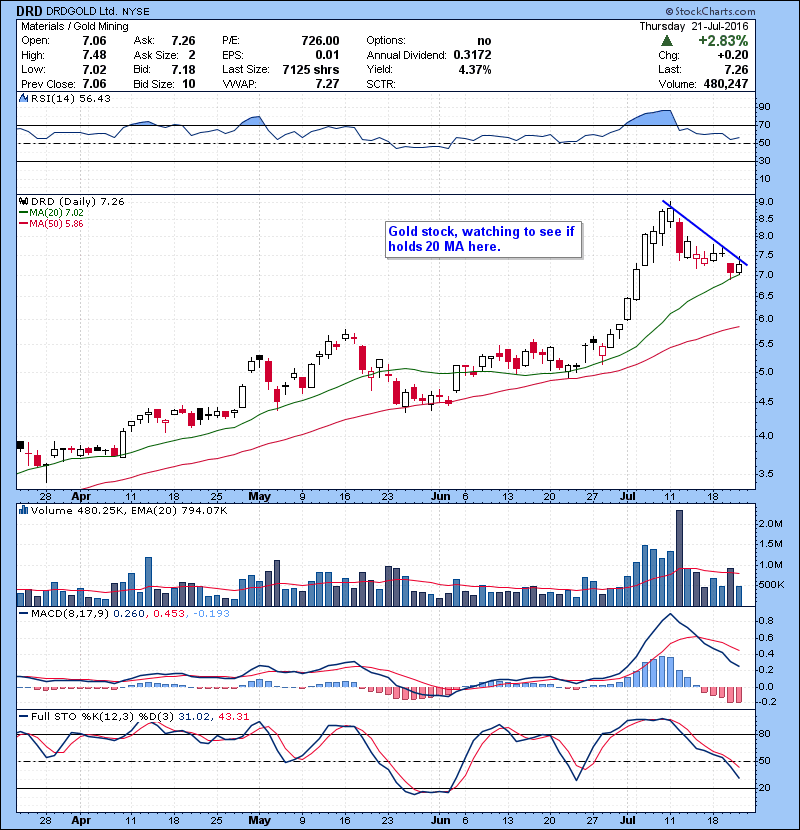Click the -0.2 MACD axis label
Image resolution: width=800 pixels, height=830 pixels.
point(767,702)
